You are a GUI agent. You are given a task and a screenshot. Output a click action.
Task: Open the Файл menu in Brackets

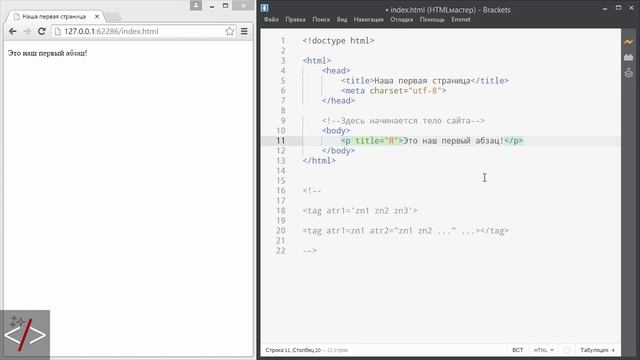pos(271,20)
